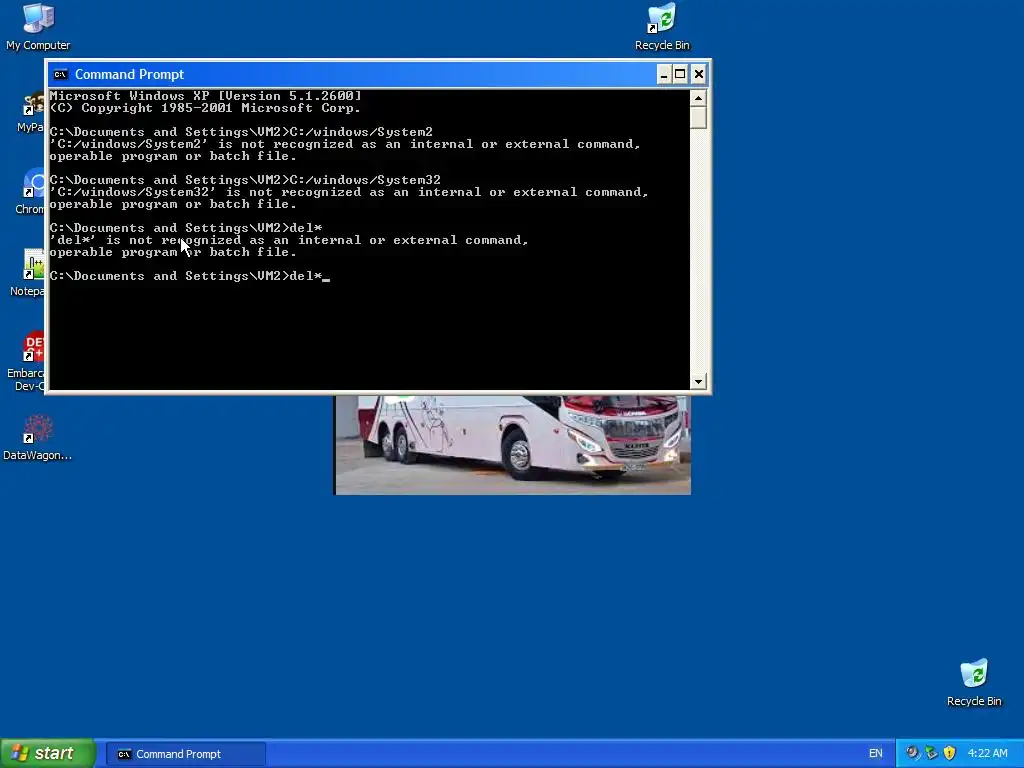Open the Recycle Bin icon near the taskbar clock
1024x768 pixels.
tap(974, 682)
